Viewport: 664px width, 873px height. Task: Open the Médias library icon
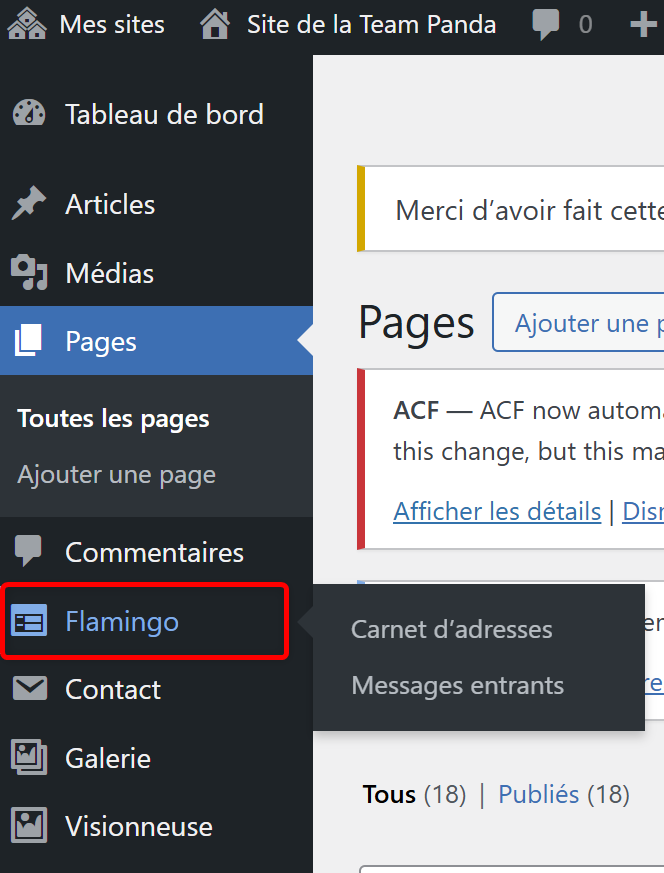pos(28,272)
